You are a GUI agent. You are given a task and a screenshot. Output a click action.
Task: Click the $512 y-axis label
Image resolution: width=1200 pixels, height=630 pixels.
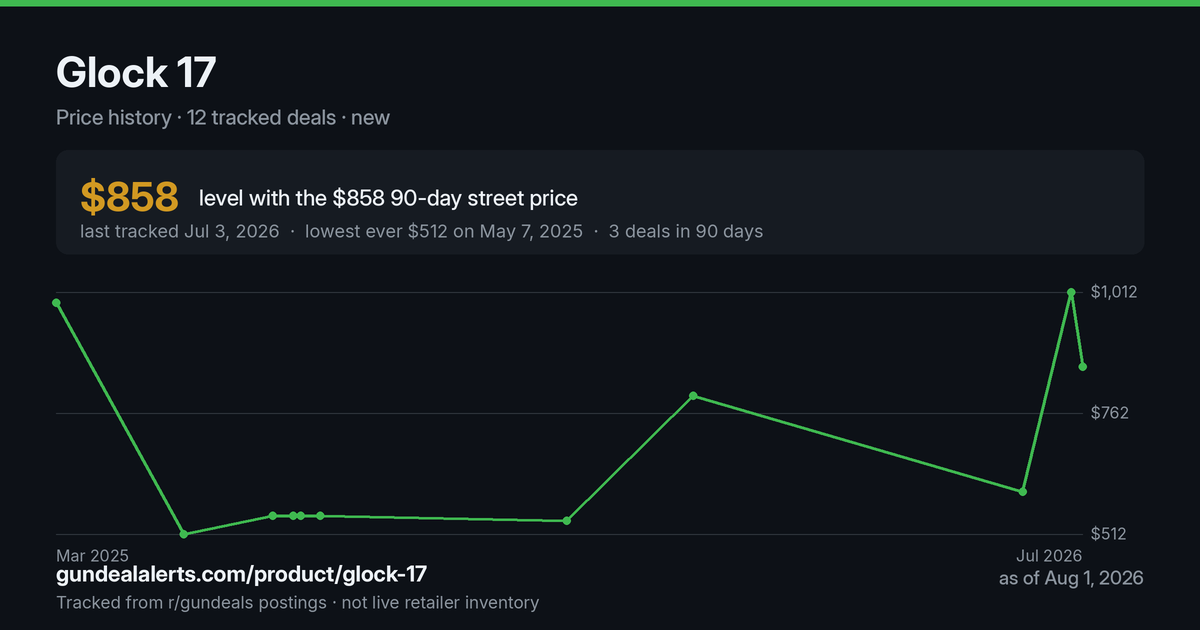[1109, 534]
